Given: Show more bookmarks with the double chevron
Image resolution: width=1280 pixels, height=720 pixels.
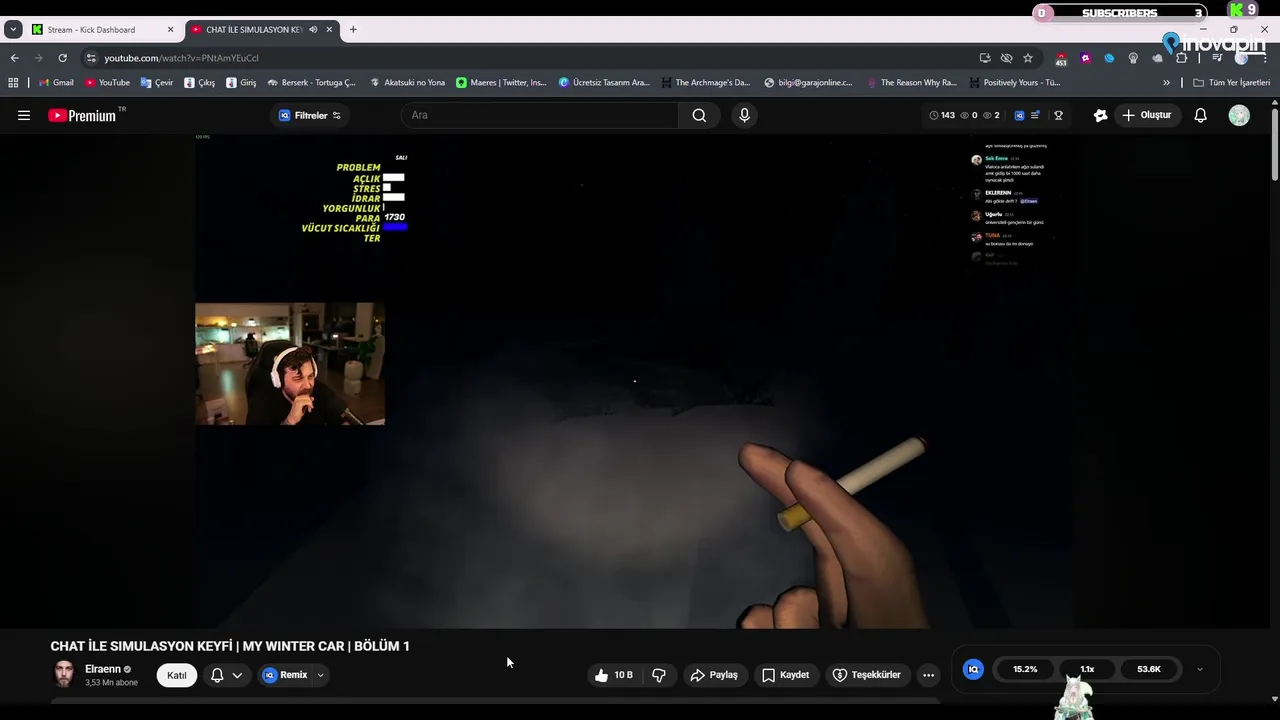Looking at the screenshot, I should (x=1166, y=83).
